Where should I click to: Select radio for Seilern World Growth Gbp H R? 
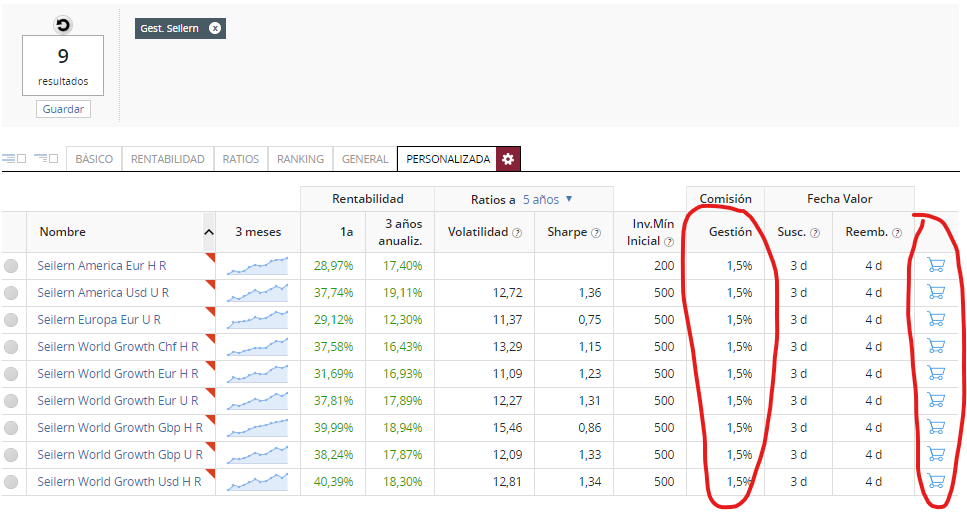point(11,428)
